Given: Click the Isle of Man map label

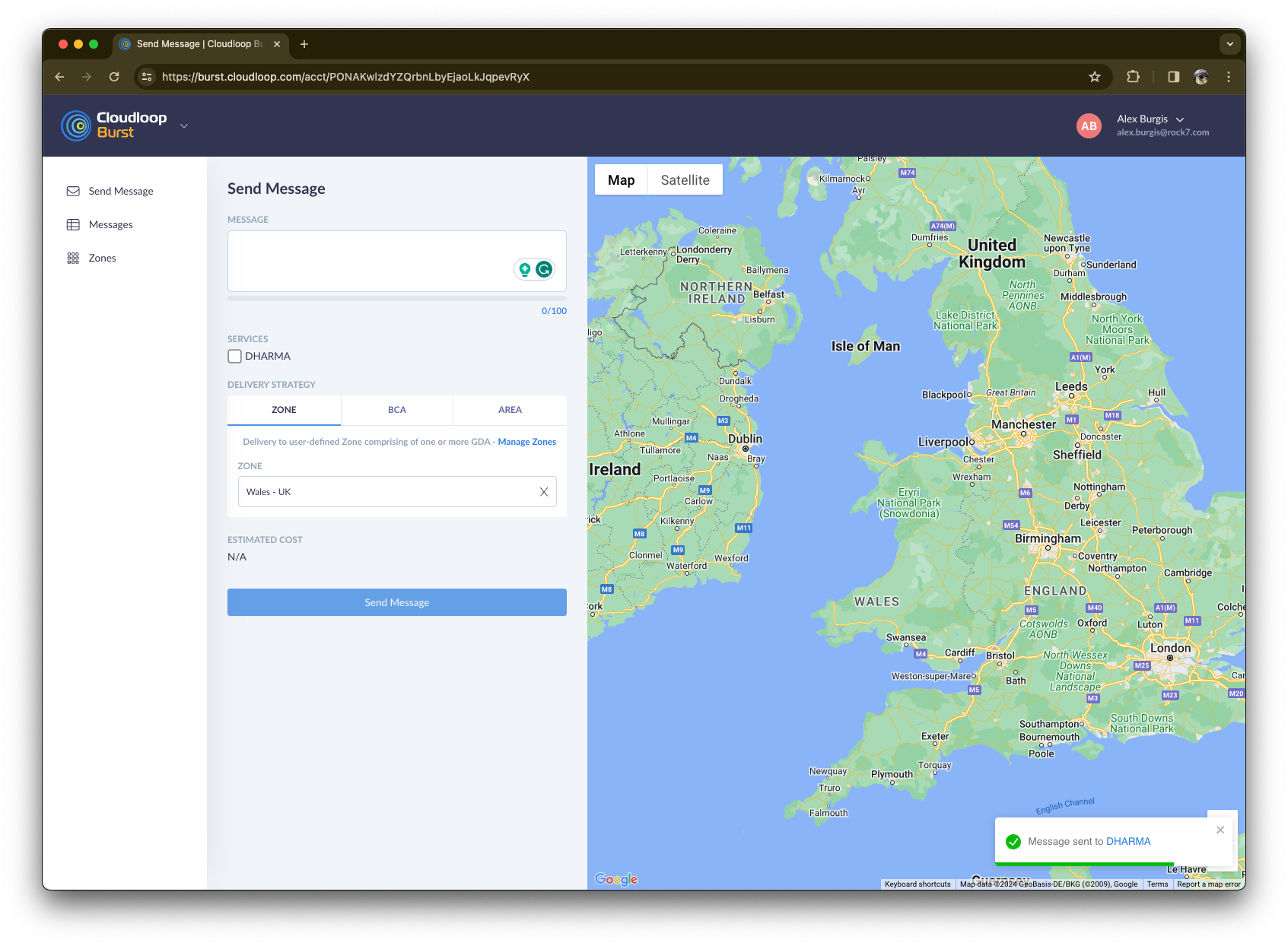Looking at the screenshot, I should 865,346.
